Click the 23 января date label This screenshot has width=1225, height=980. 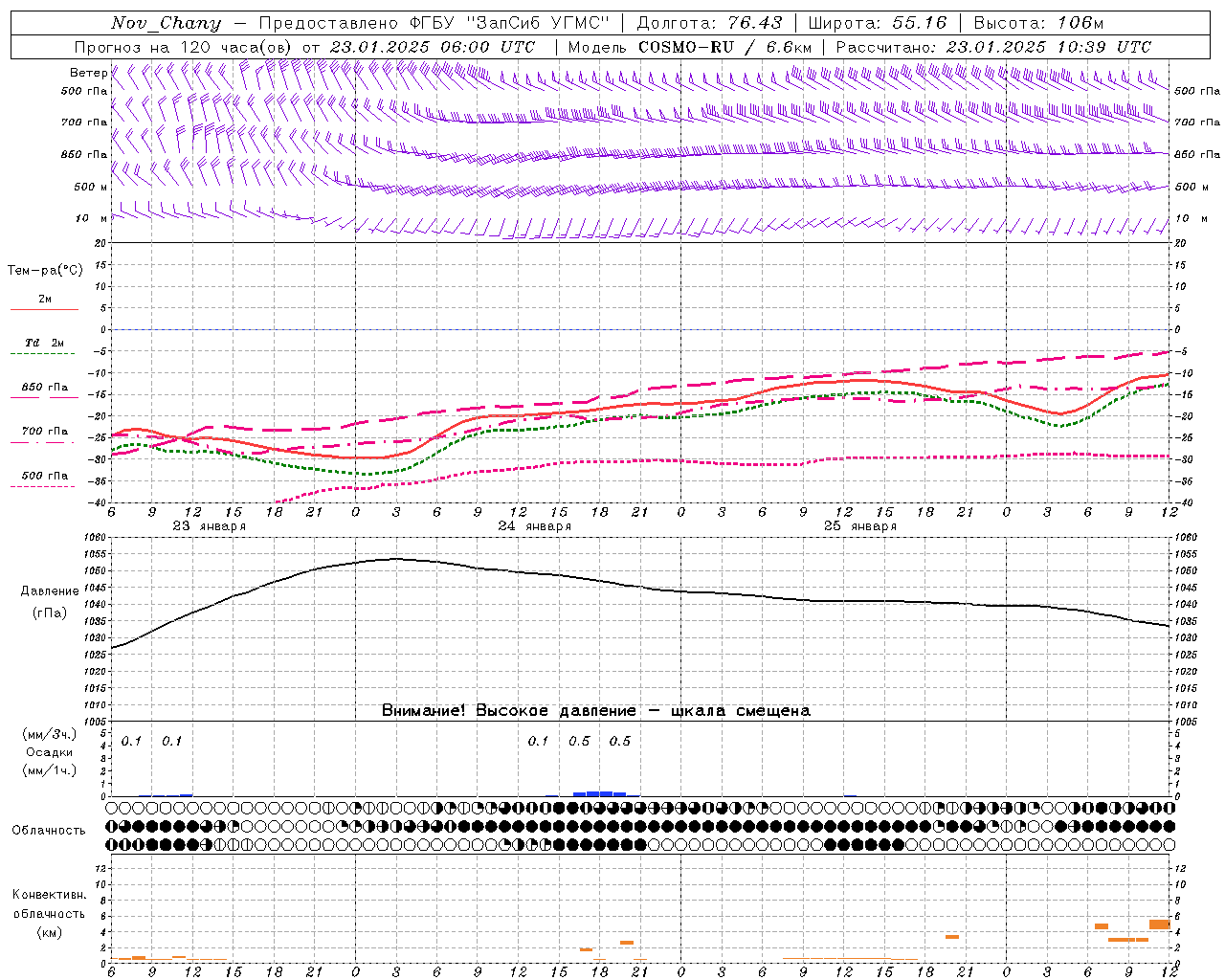click(209, 526)
